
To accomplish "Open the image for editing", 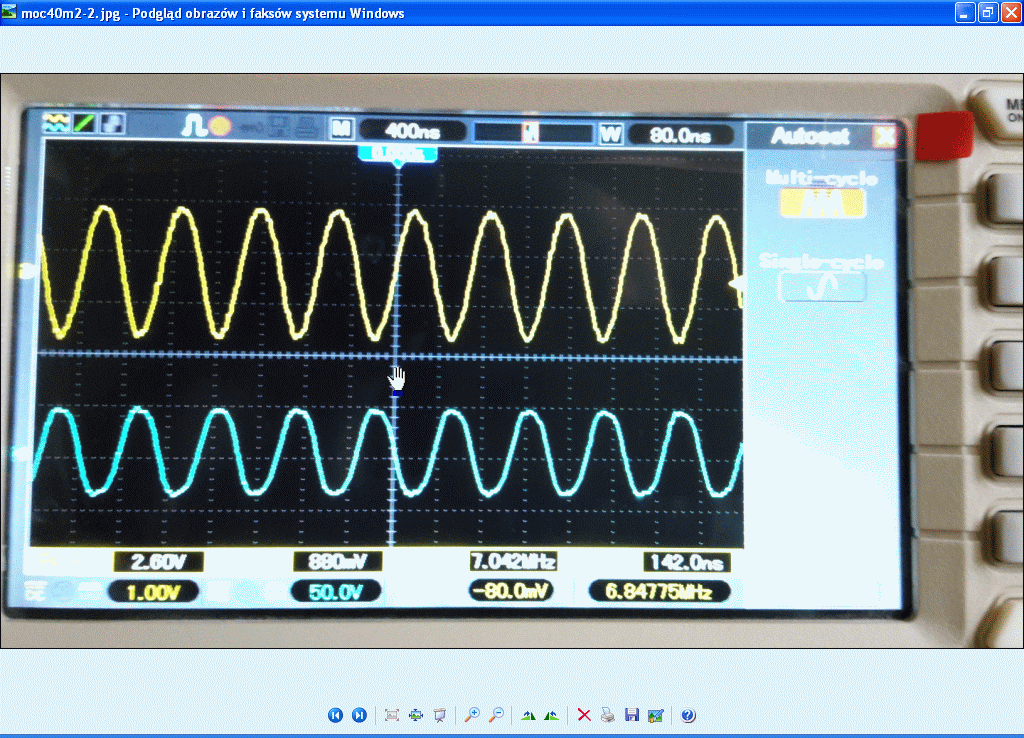I will tap(656, 715).
